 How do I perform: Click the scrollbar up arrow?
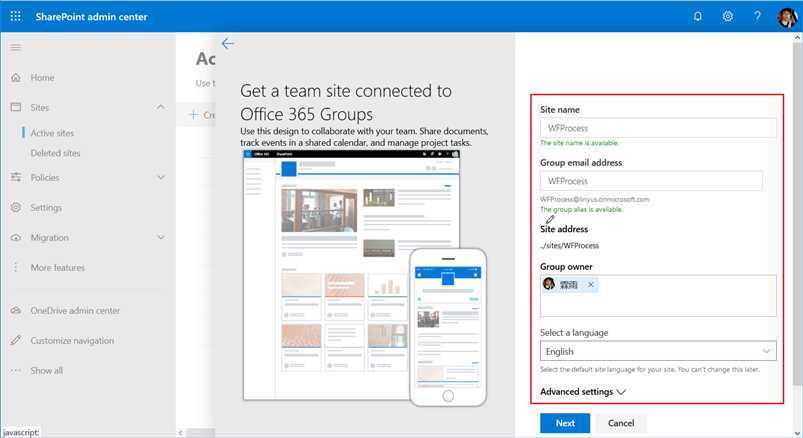coord(797,37)
